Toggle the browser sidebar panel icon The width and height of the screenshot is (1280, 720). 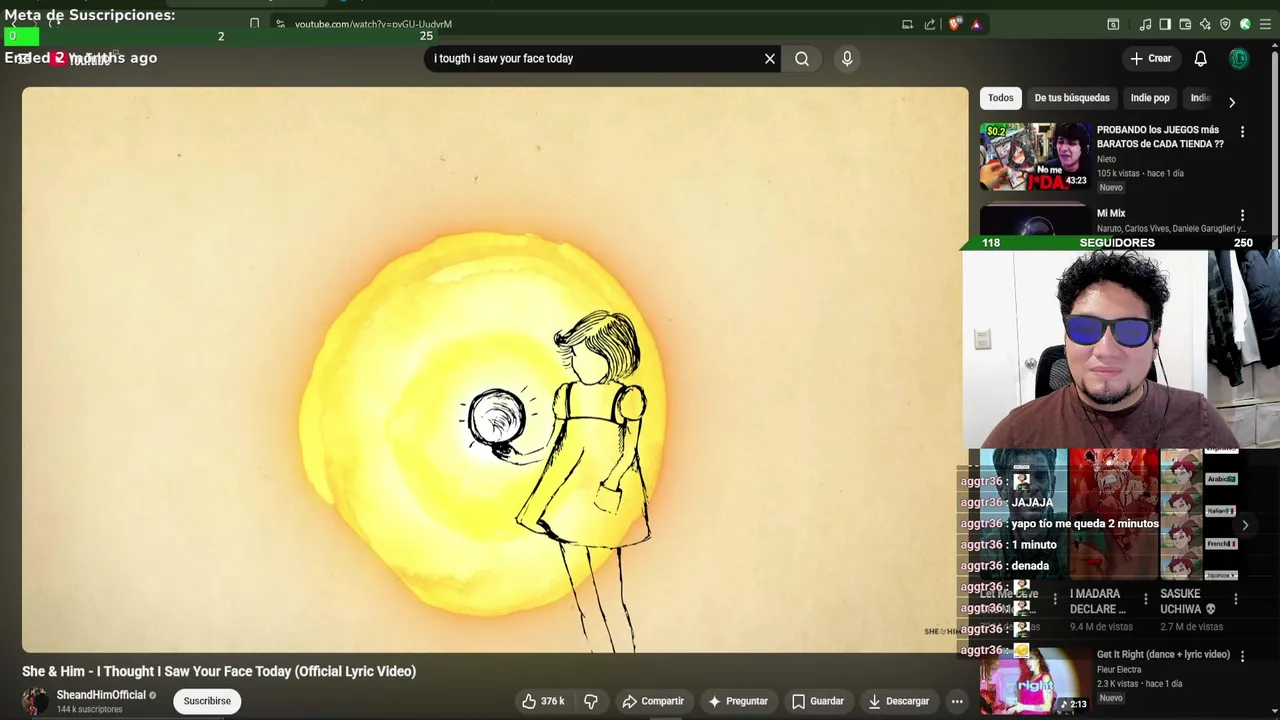tap(1165, 24)
